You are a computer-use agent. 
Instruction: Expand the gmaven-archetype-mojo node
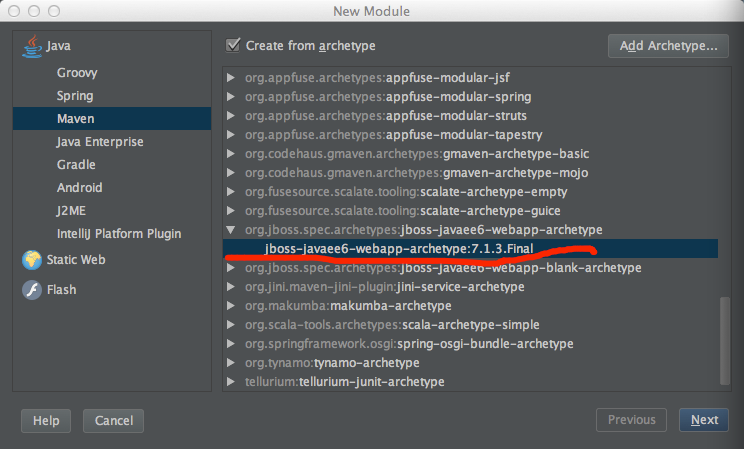pyautogui.click(x=231, y=172)
